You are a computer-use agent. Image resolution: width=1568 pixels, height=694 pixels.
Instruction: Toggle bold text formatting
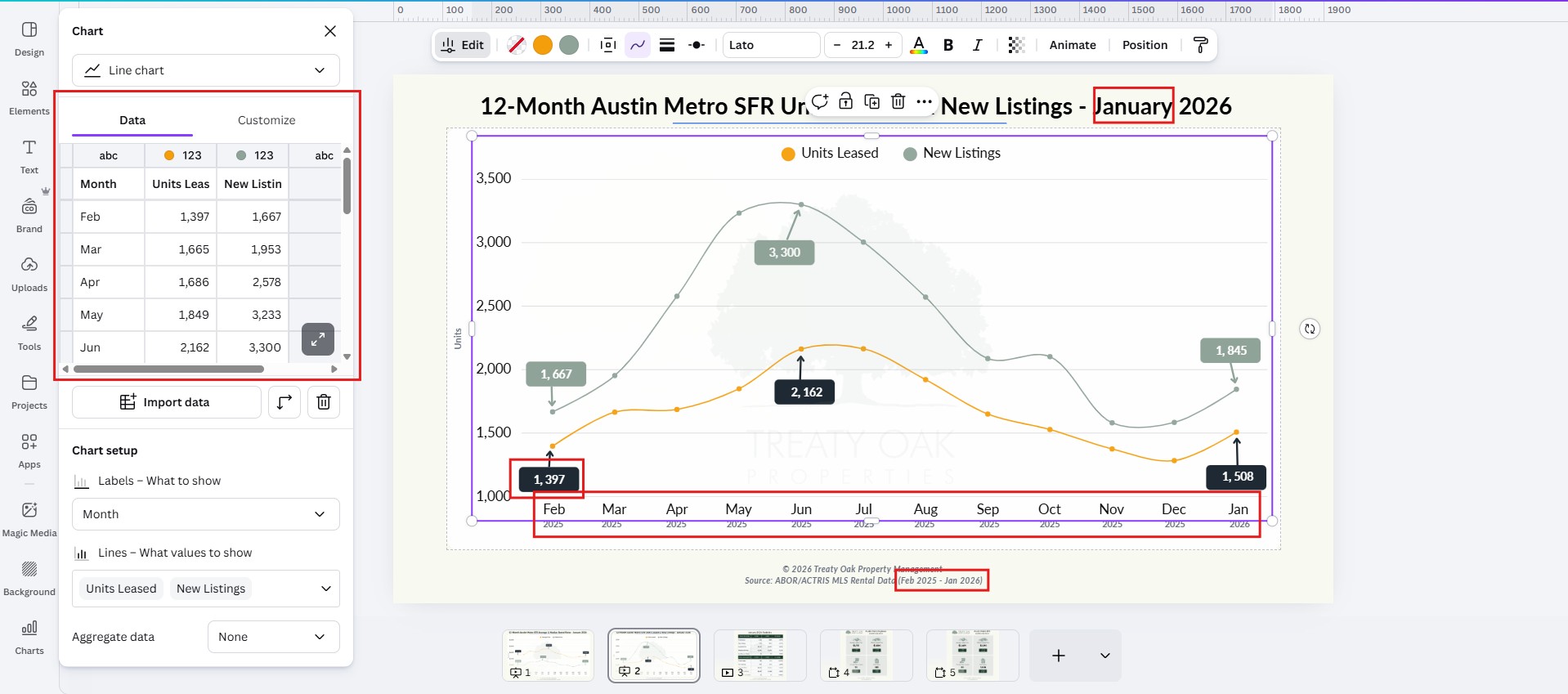(948, 45)
